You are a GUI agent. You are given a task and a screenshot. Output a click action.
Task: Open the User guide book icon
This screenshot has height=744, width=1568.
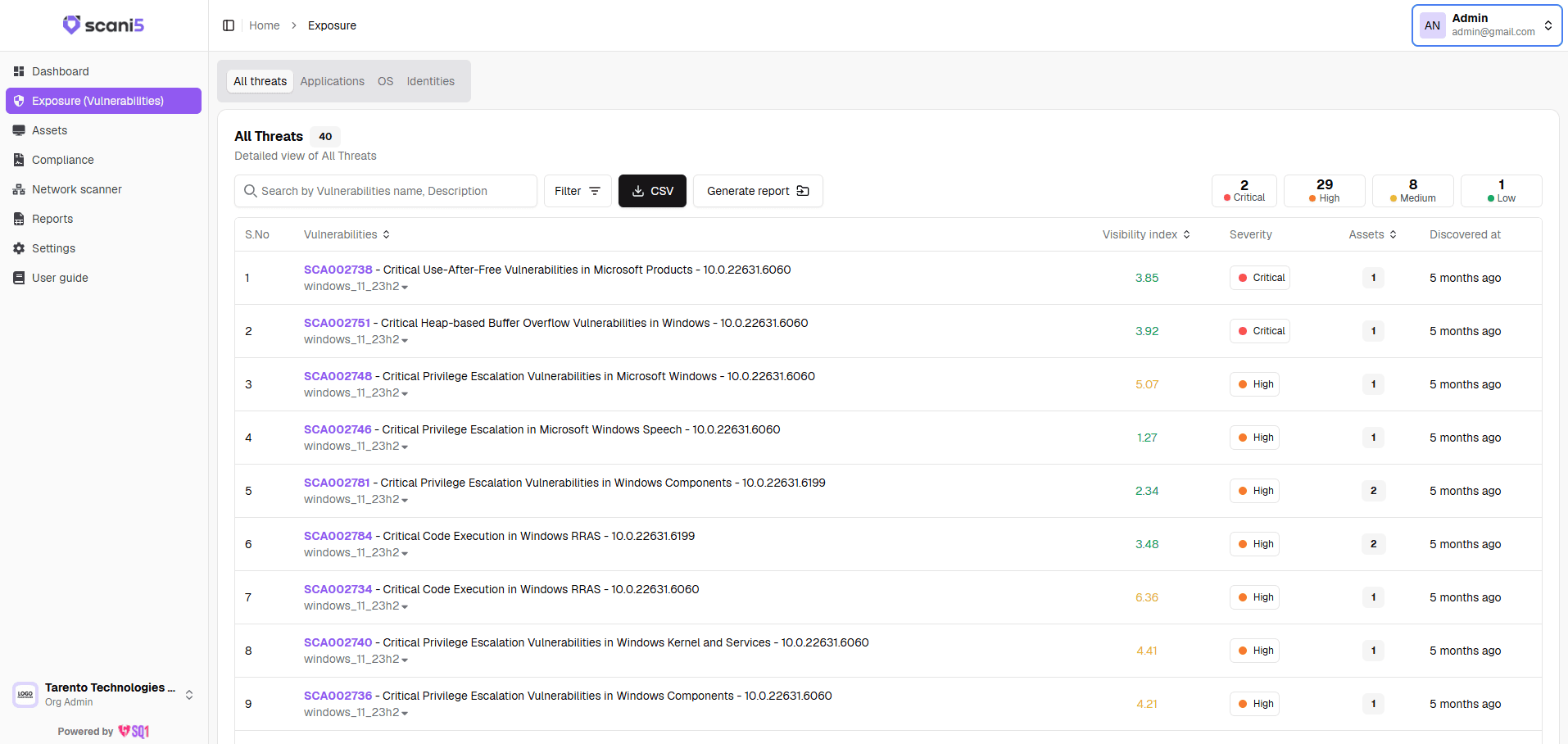click(x=19, y=278)
